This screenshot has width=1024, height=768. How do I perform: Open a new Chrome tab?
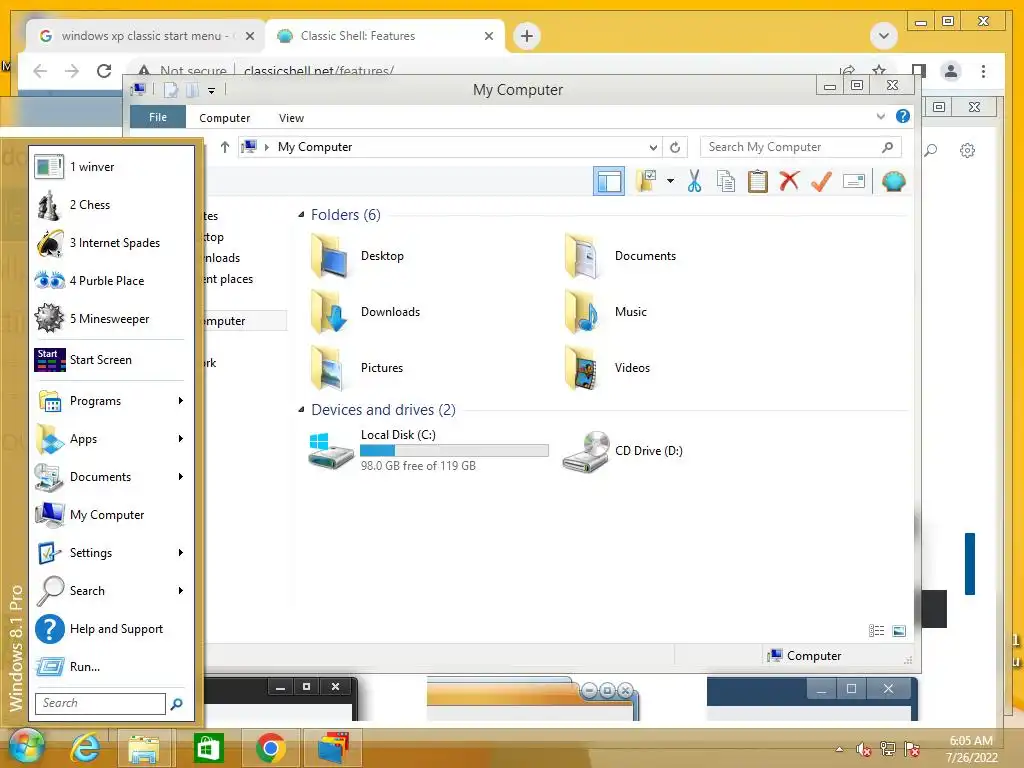(527, 36)
